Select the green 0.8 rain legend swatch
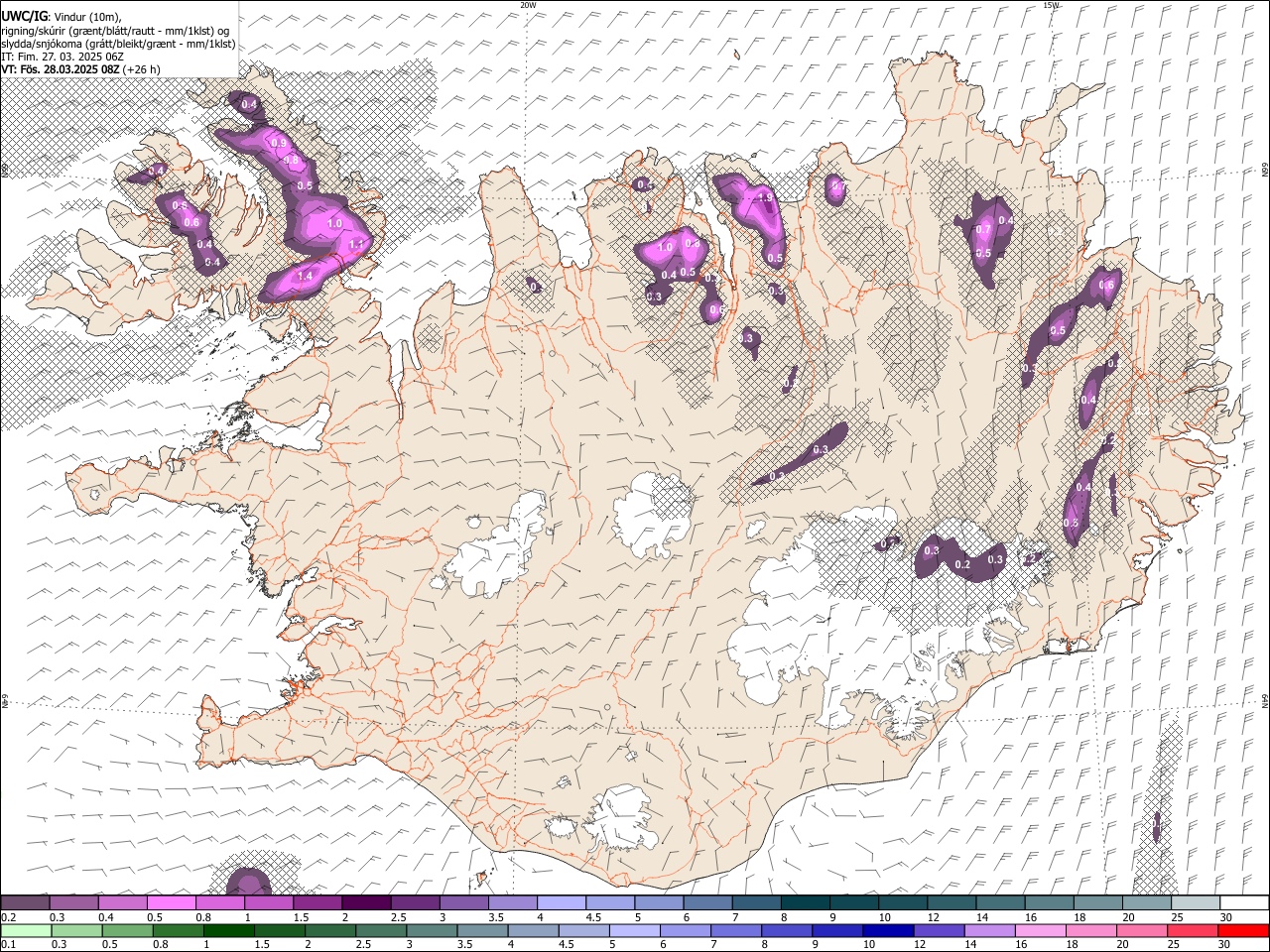This screenshot has height=952, width=1270. [x=178, y=931]
